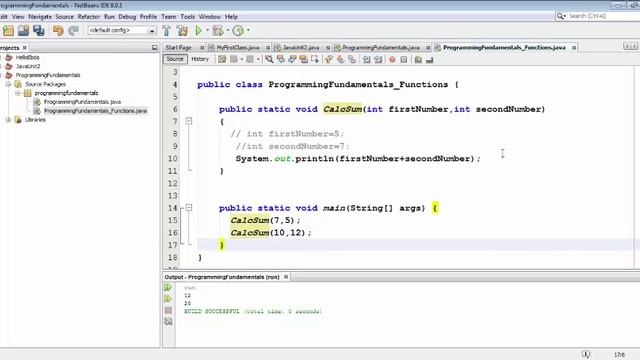Click the Open Project toolbar icon

pos(23,31)
